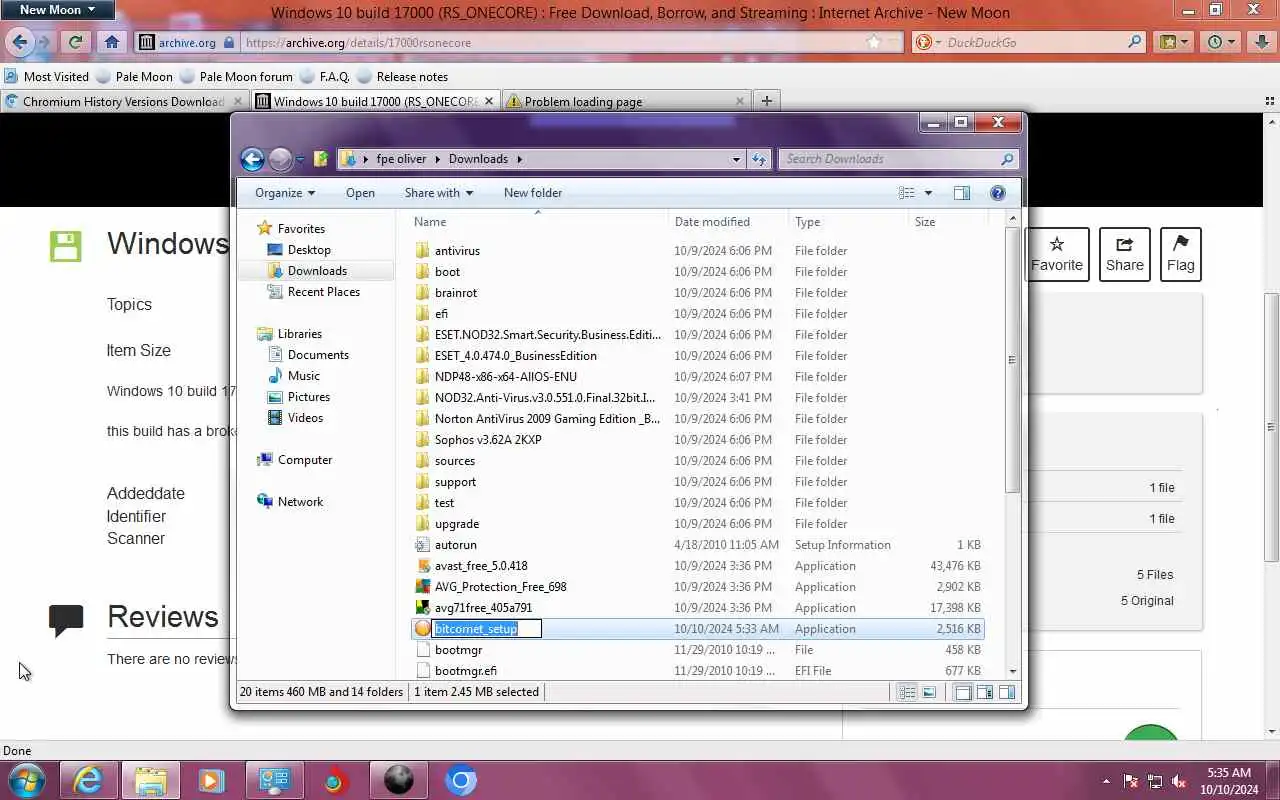Refresh the Downloads folder location

coord(759,159)
